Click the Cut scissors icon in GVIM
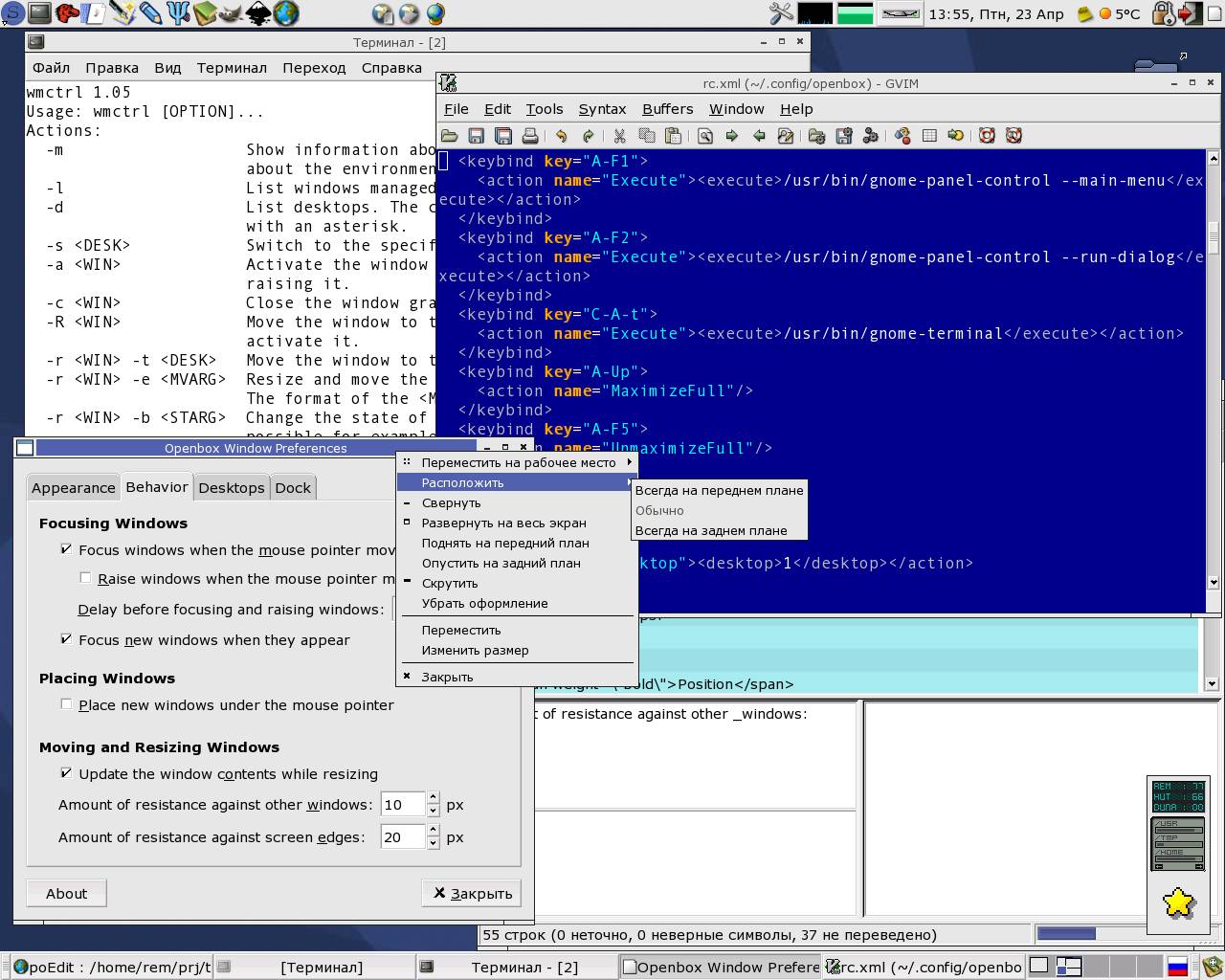 619,136
